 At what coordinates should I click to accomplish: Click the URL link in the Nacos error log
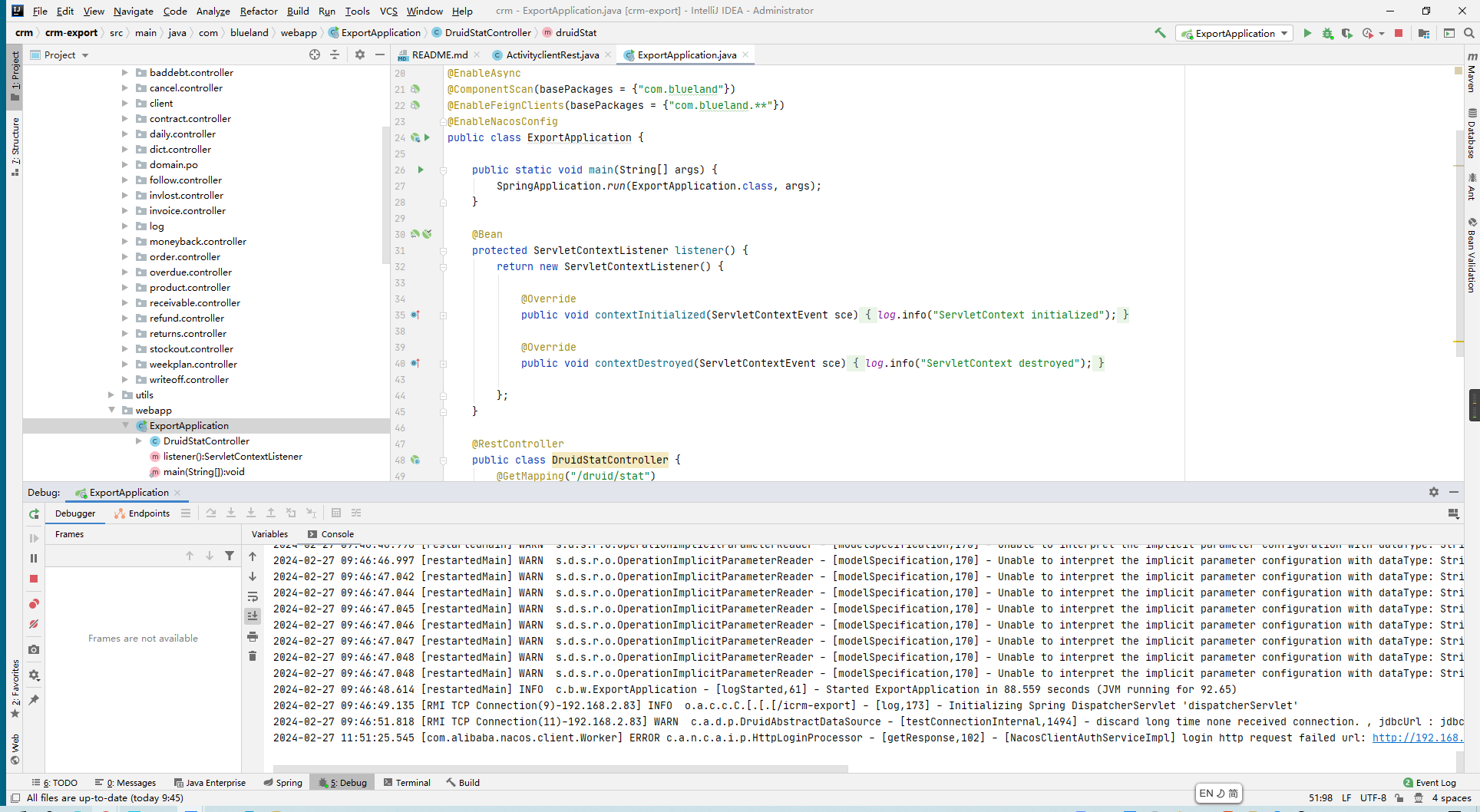click(1416, 738)
